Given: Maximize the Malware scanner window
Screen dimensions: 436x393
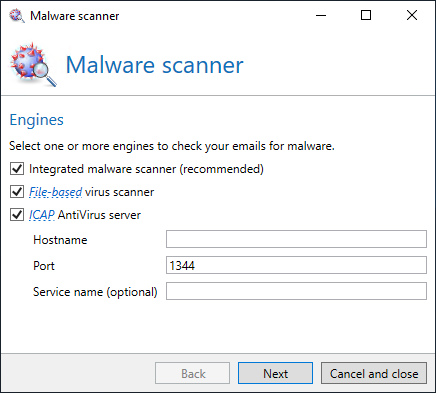Looking at the screenshot, I should (366, 15).
